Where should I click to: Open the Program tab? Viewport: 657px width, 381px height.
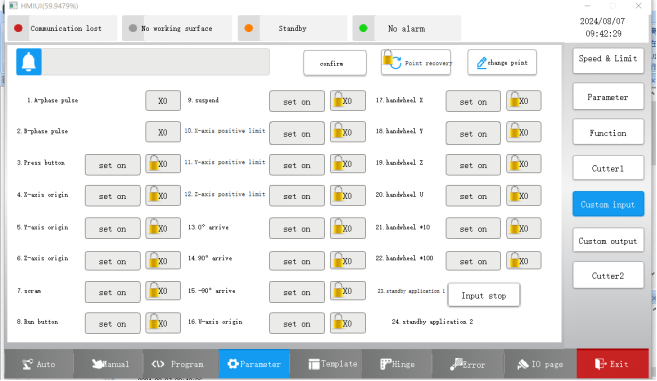click(x=180, y=364)
